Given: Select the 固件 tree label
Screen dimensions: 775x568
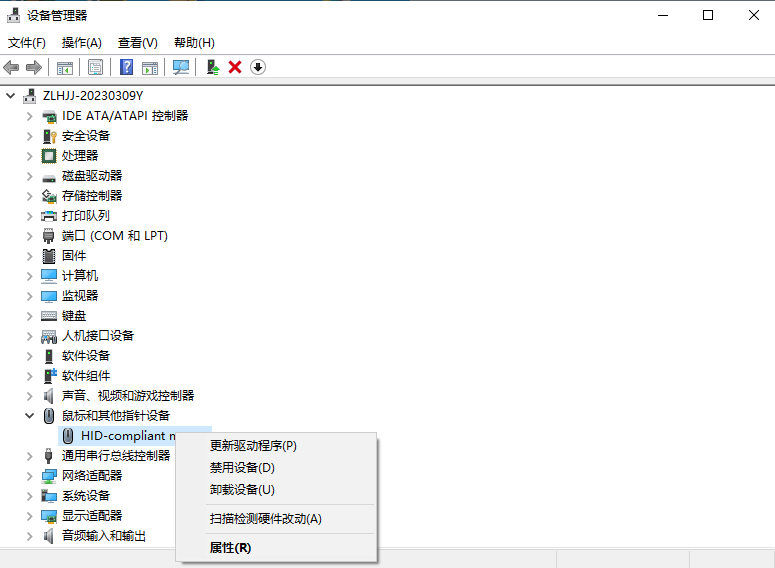Looking at the screenshot, I should pyautogui.click(x=74, y=256).
